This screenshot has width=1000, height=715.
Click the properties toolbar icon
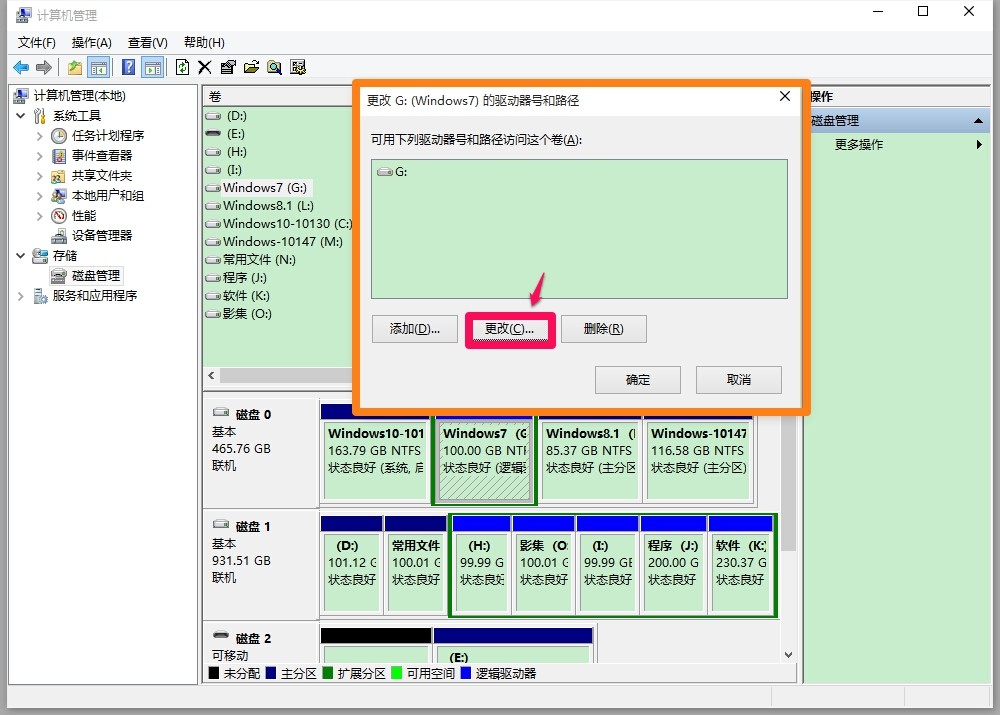228,67
